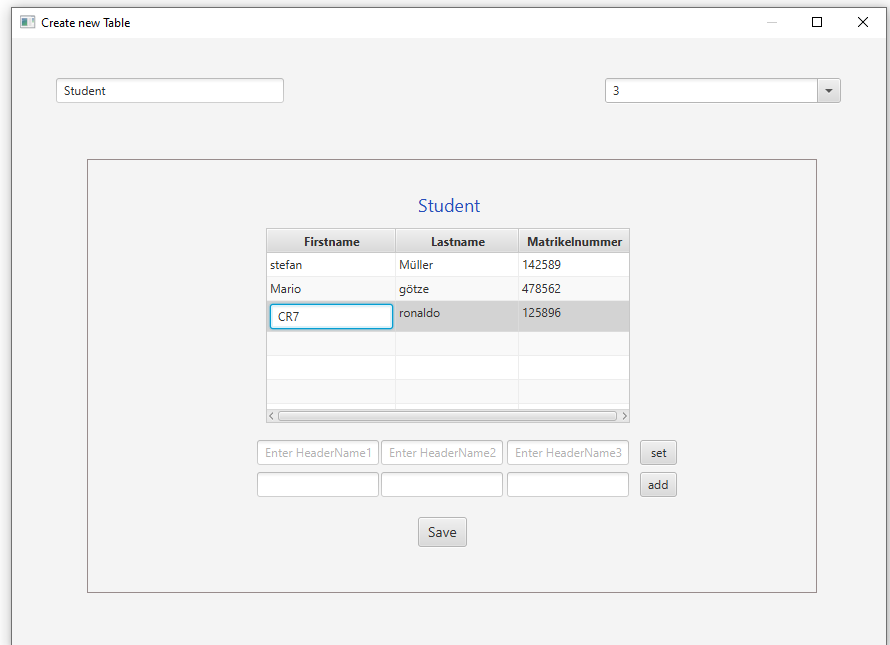The height and width of the screenshot is (645, 890).
Task: Click the Matrikelnummer column header
Action: [x=573, y=241]
